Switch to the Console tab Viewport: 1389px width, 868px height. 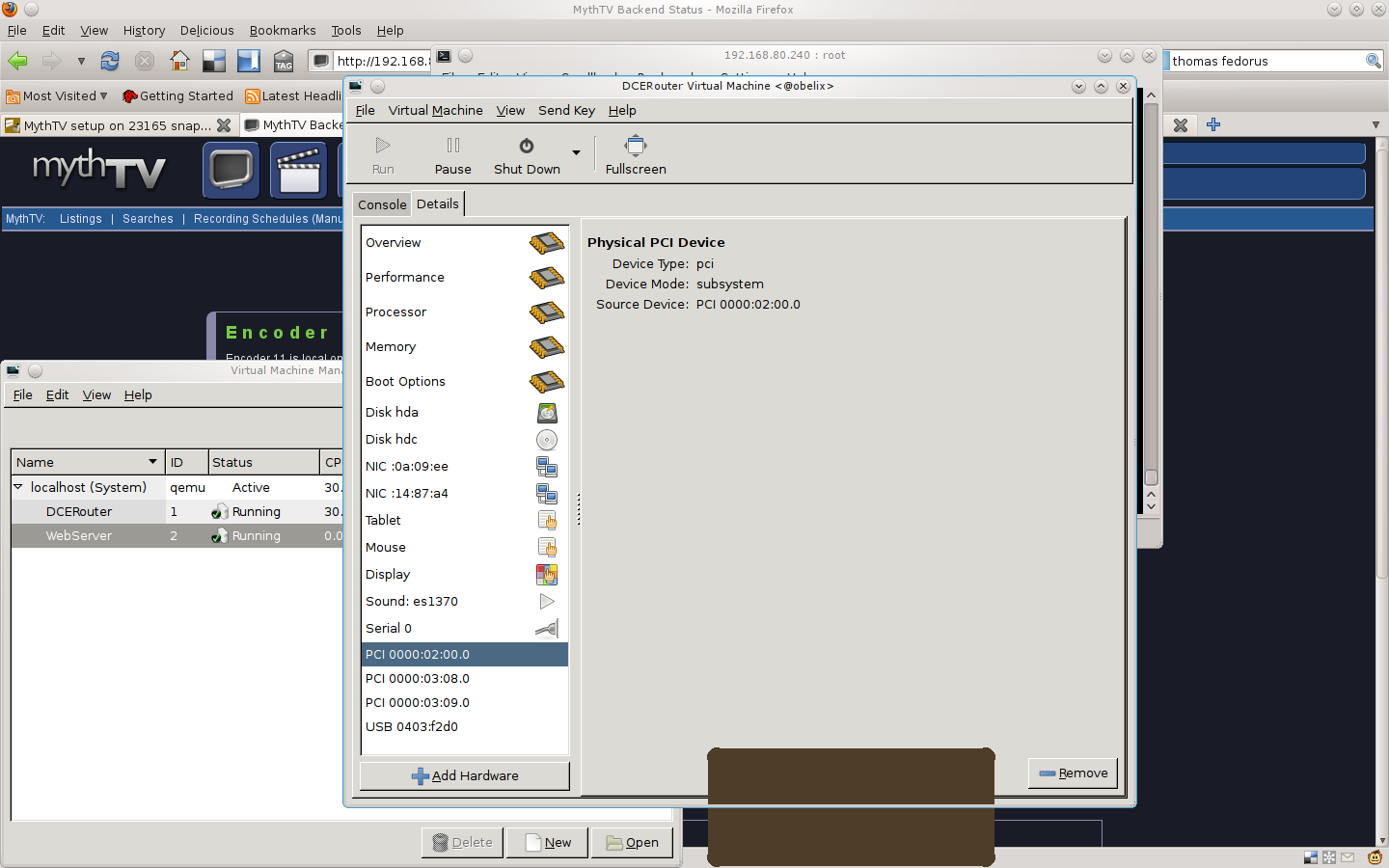click(x=382, y=205)
